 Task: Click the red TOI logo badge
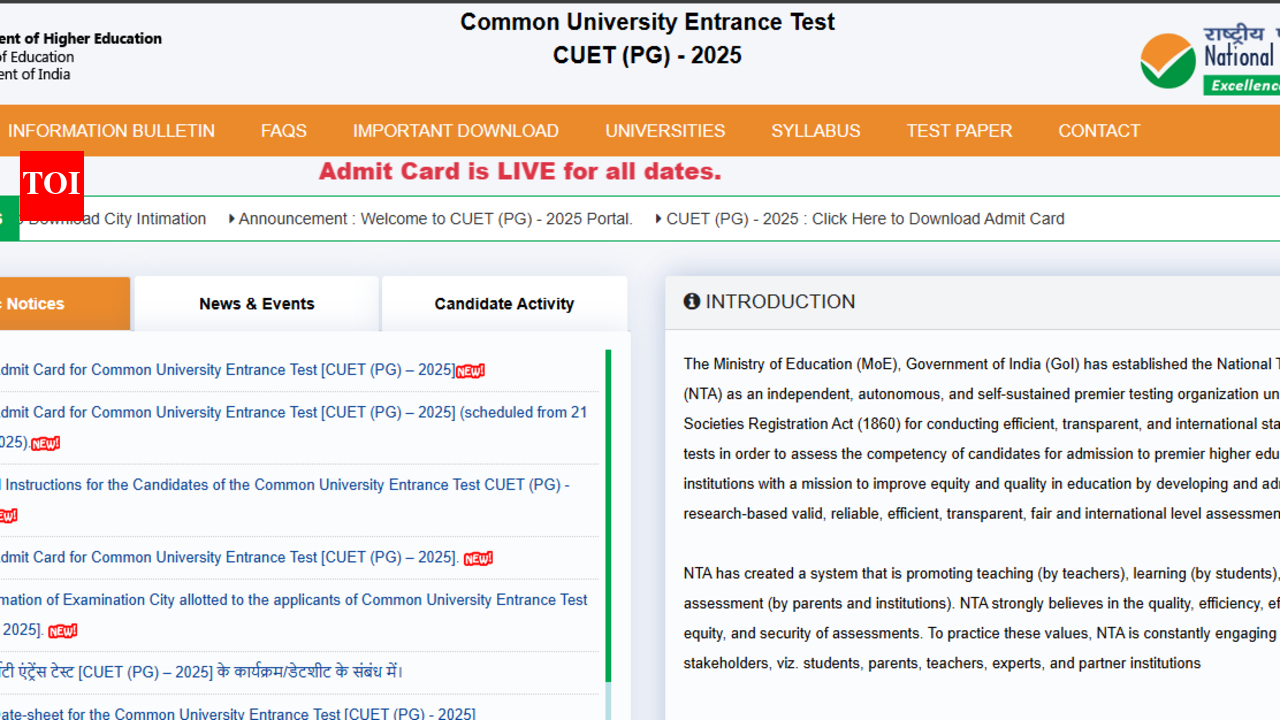pyautogui.click(x=51, y=184)
